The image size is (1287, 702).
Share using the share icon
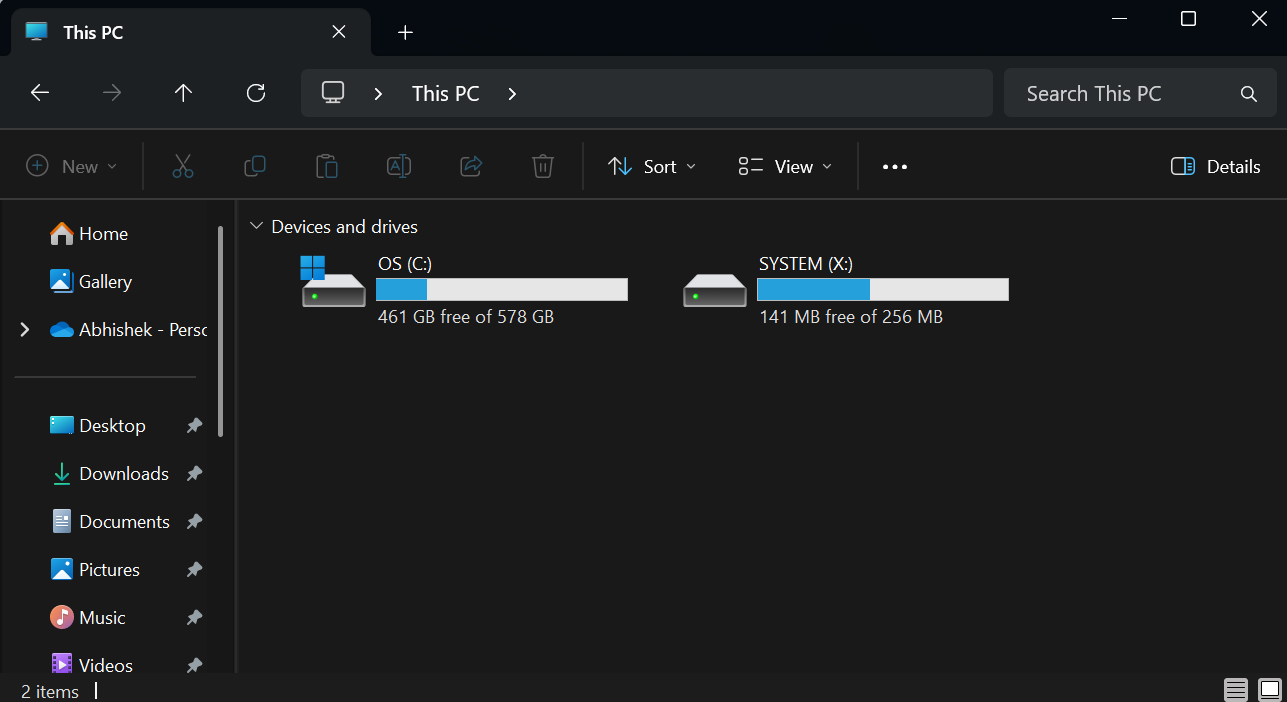coord(470,166)
